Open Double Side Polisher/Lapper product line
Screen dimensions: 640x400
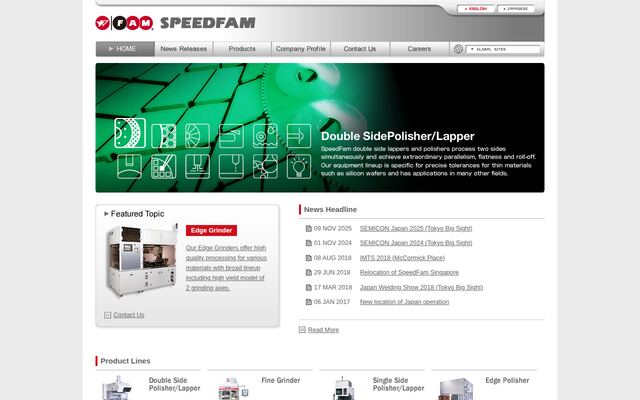click(174, 384)
